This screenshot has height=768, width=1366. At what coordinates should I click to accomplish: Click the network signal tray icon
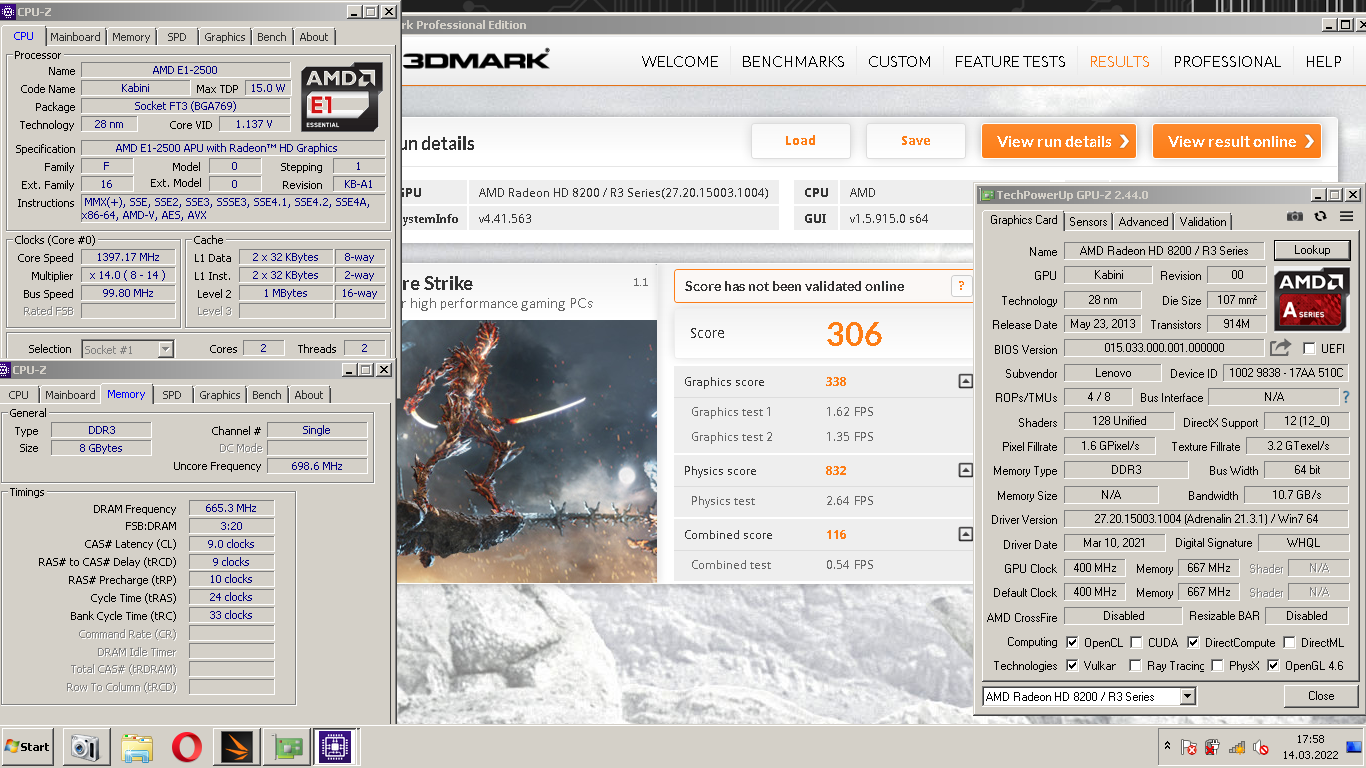(x=1237, y=747)
